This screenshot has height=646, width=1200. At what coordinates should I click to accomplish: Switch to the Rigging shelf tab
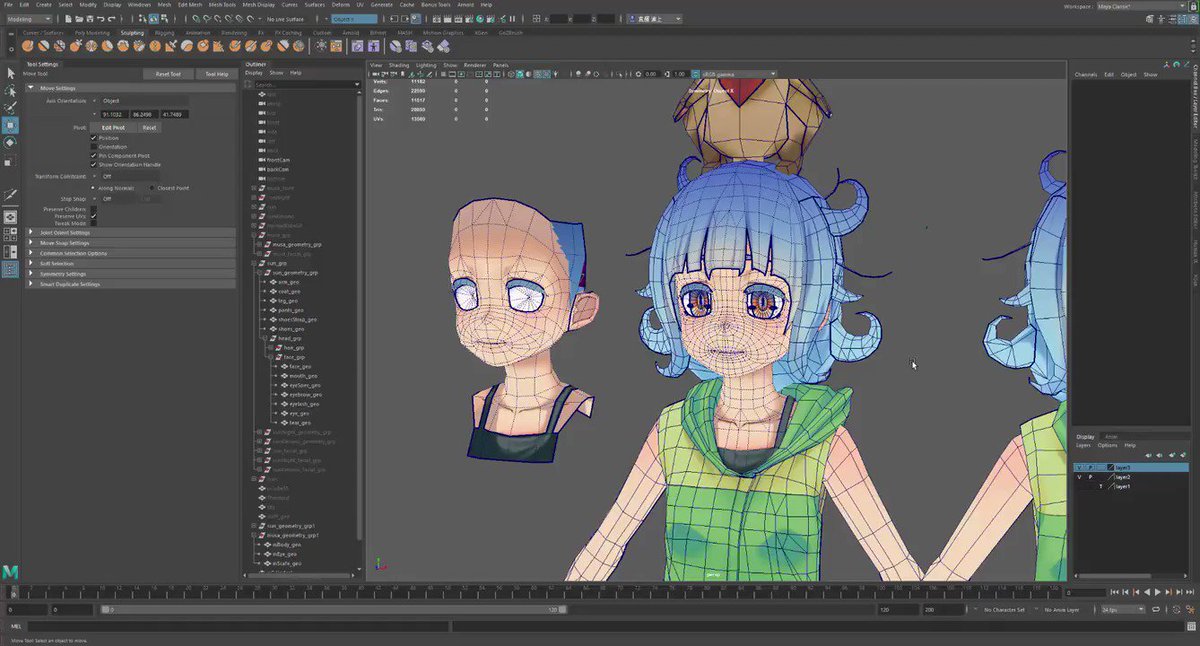coord(164,32)
